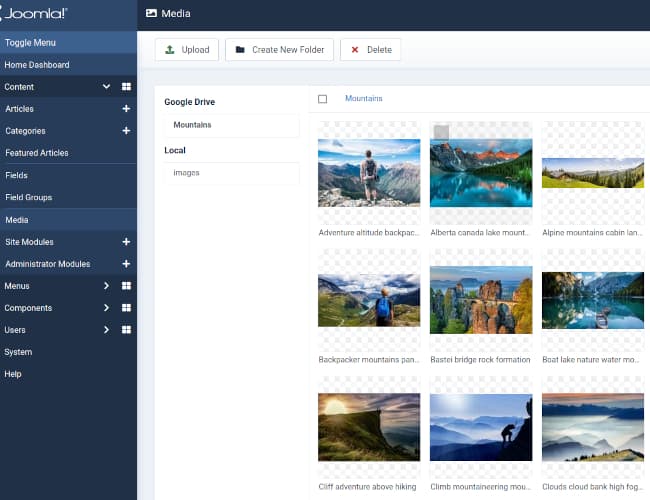
Task: Toggle checkbox on Alberta canada lake image
Action: pyautogui.click(x=441, y=132)
